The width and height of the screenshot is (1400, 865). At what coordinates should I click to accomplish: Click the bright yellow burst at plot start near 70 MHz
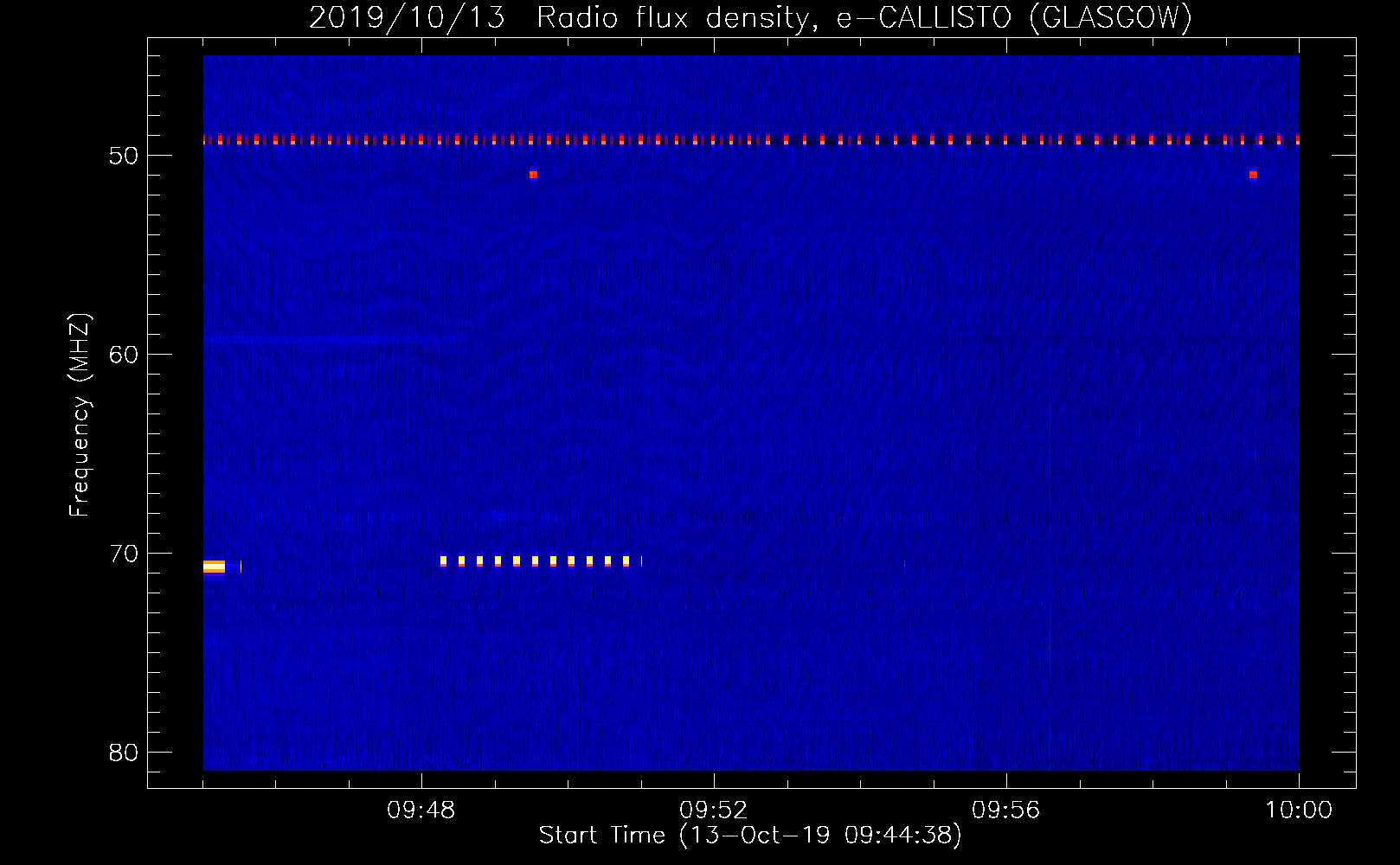[214, 567]
